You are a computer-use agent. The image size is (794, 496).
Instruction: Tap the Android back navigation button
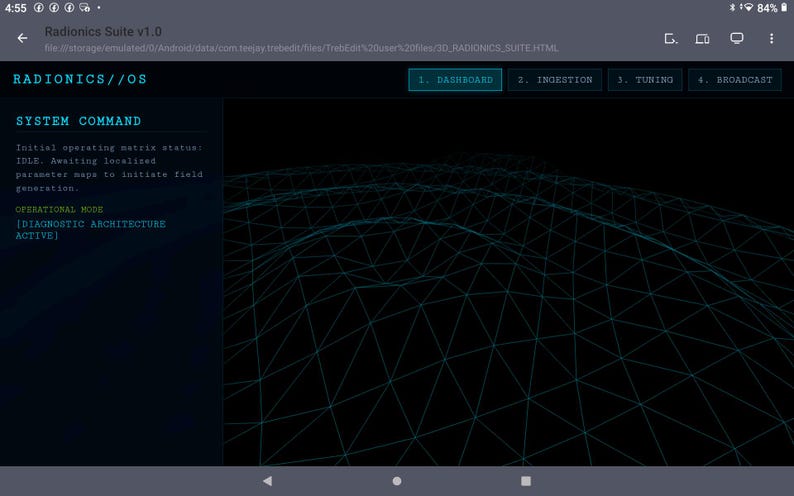268,481
